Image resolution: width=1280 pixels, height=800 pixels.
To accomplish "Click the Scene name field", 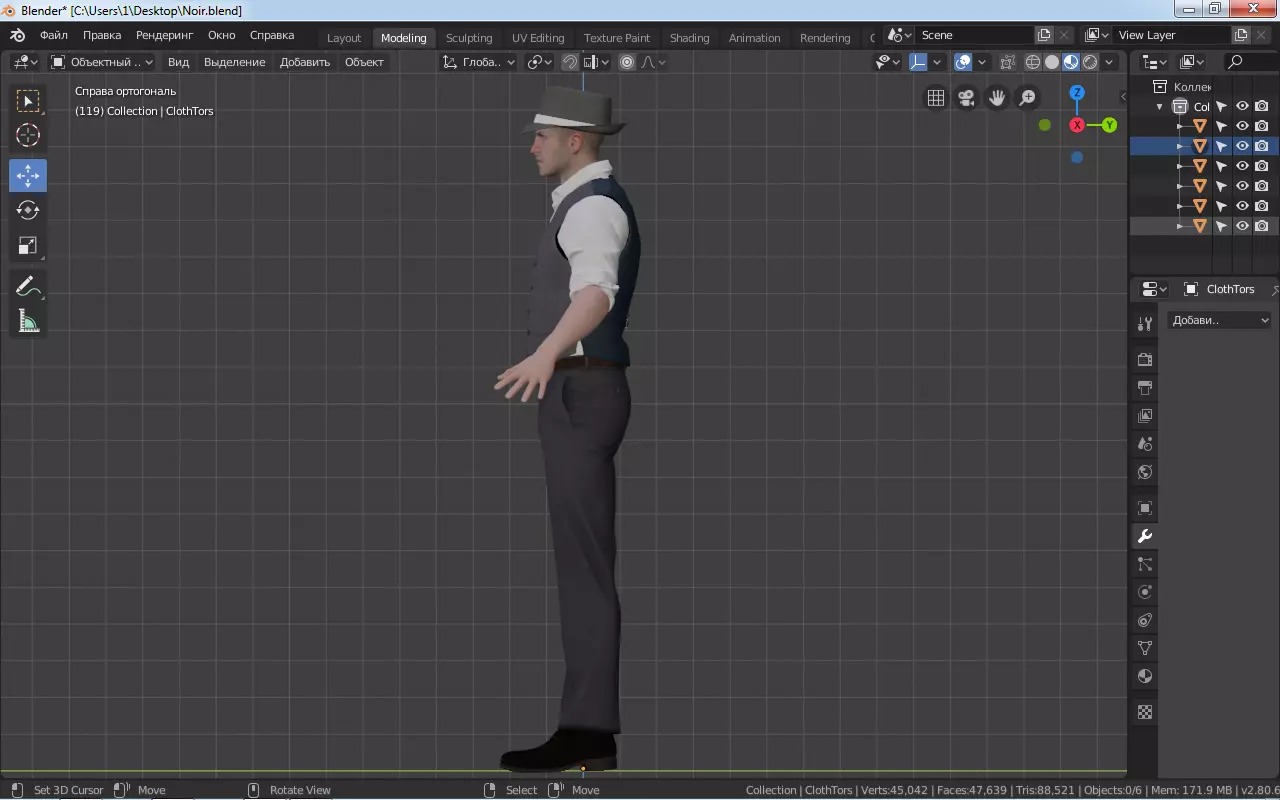I will tap(975, 35).
